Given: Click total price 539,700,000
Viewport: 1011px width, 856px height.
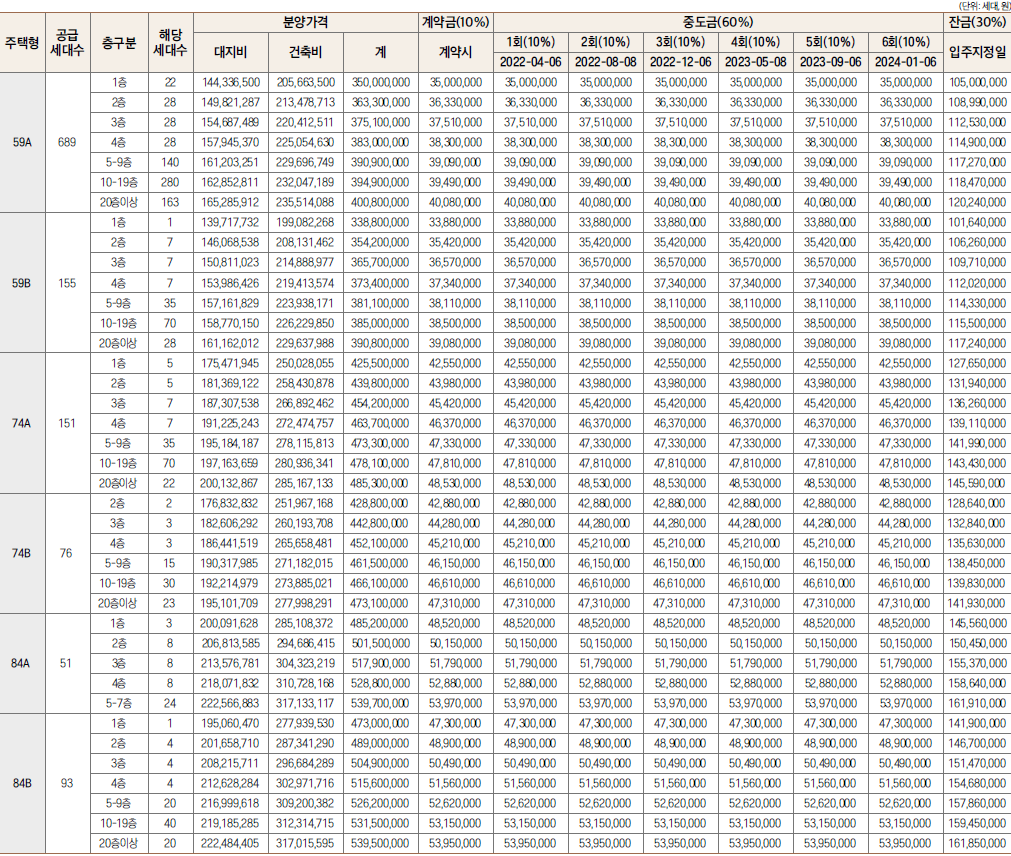Looking at the screenshot, I should pyautogui.click(x=380, y=703).
